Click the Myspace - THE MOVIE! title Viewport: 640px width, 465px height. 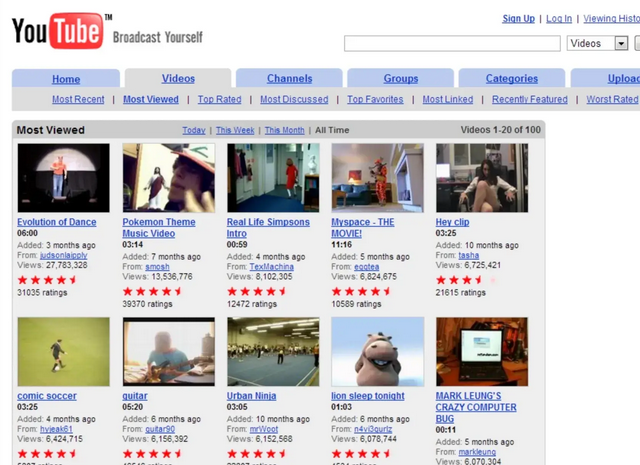(362, 228)
